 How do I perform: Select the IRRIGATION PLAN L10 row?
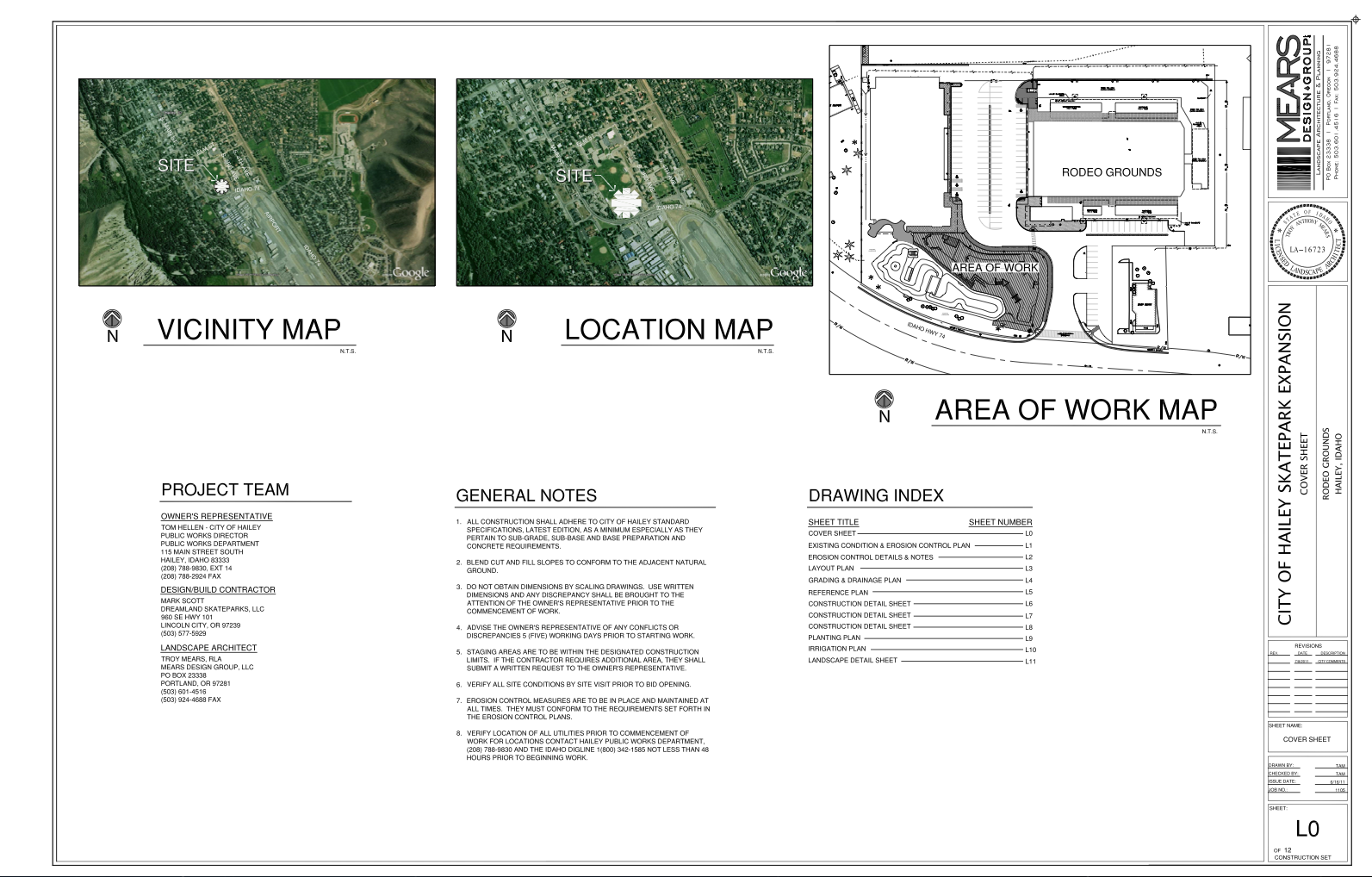[x=922, y=650]
